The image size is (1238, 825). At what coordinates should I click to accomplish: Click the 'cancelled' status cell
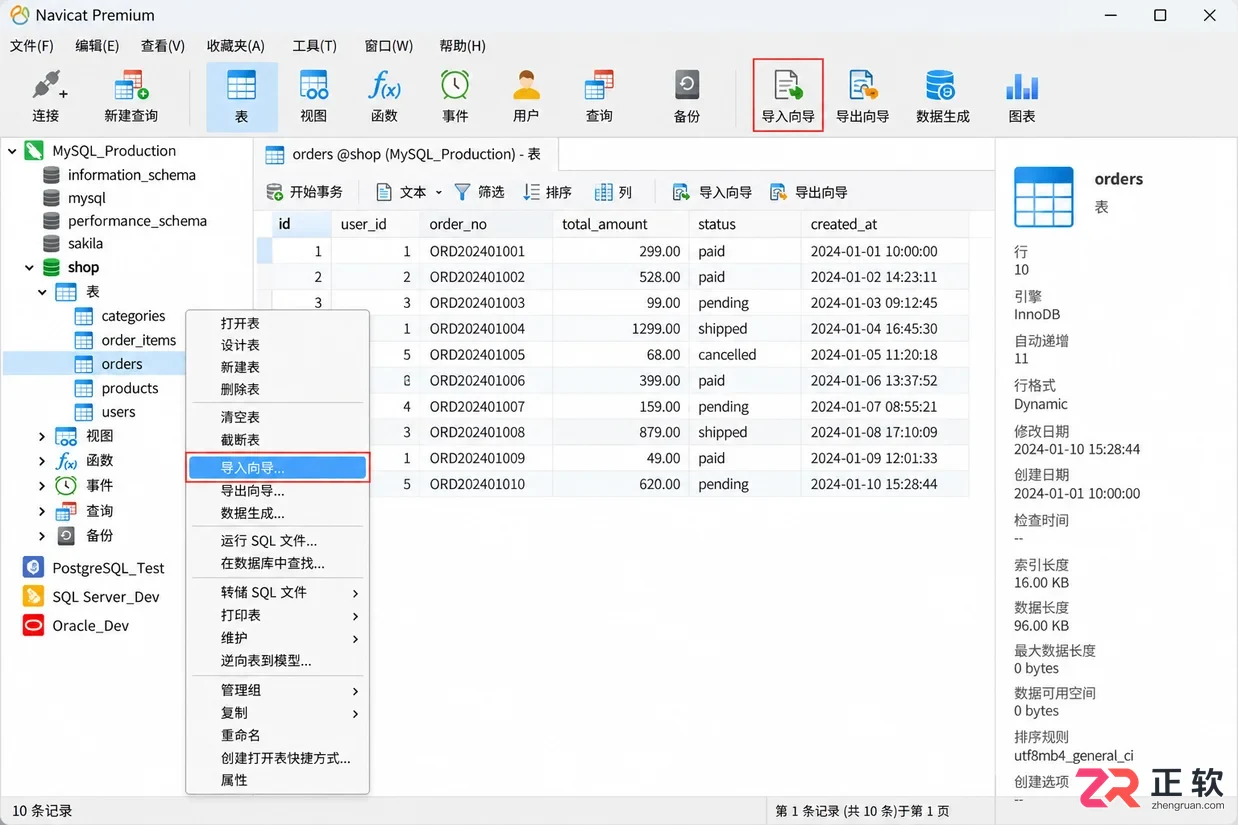tap(745, 355)
